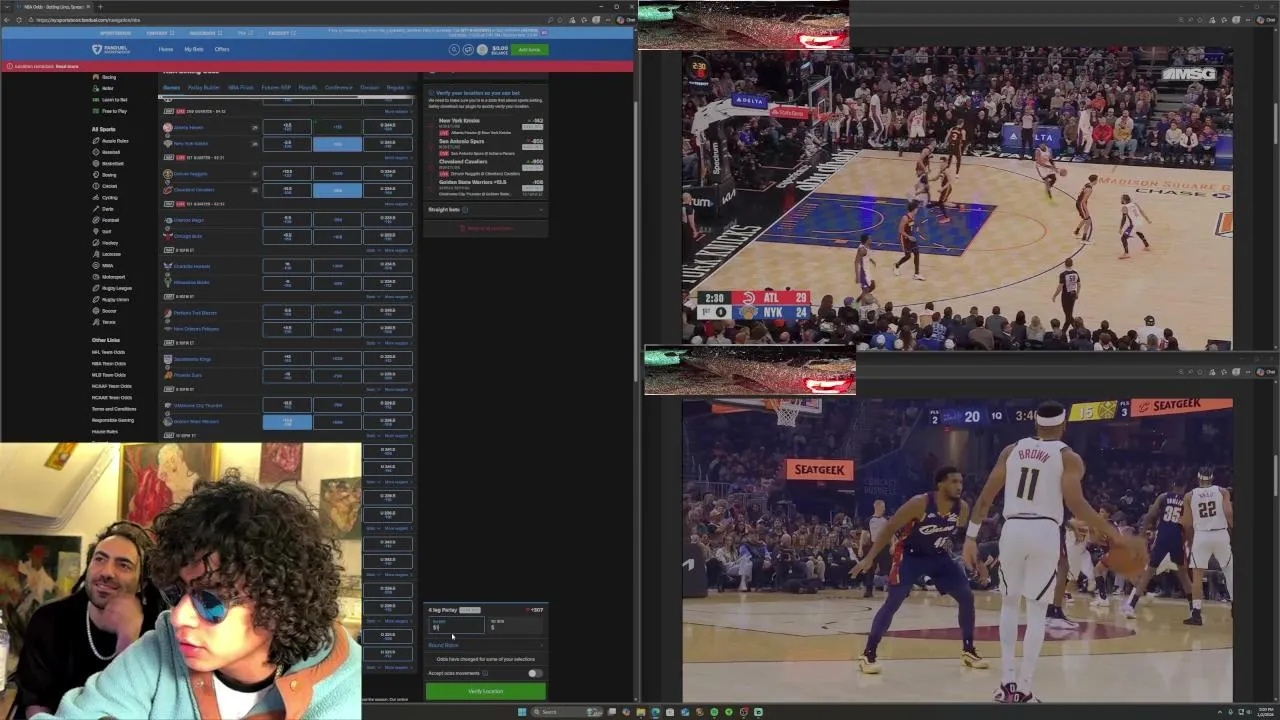Switch to the Games tab

[x=171, y=88]
